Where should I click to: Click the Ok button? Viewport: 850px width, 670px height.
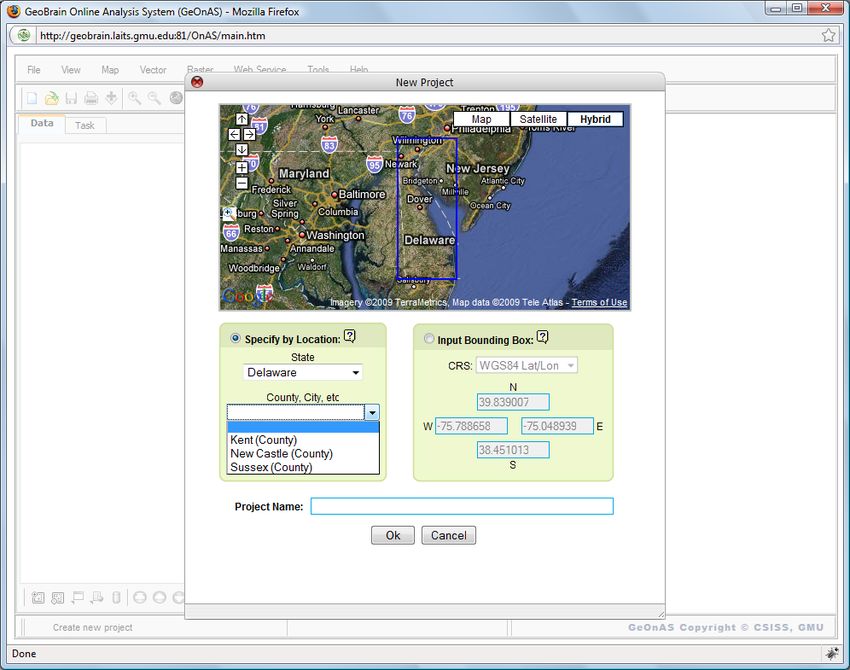(x=392, y=536)
